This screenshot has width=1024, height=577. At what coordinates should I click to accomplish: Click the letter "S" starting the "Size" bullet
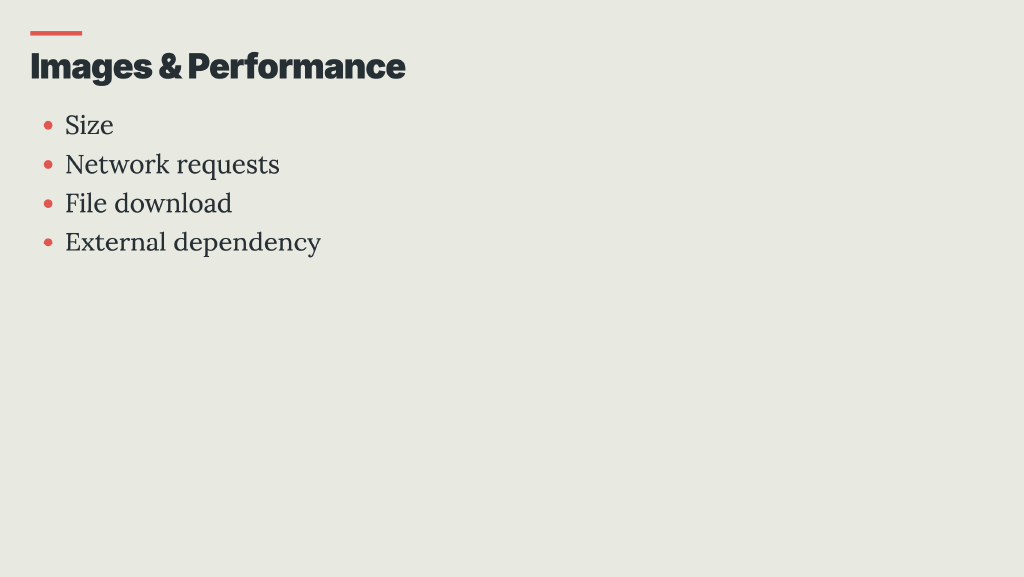click(x=73, y=126)
